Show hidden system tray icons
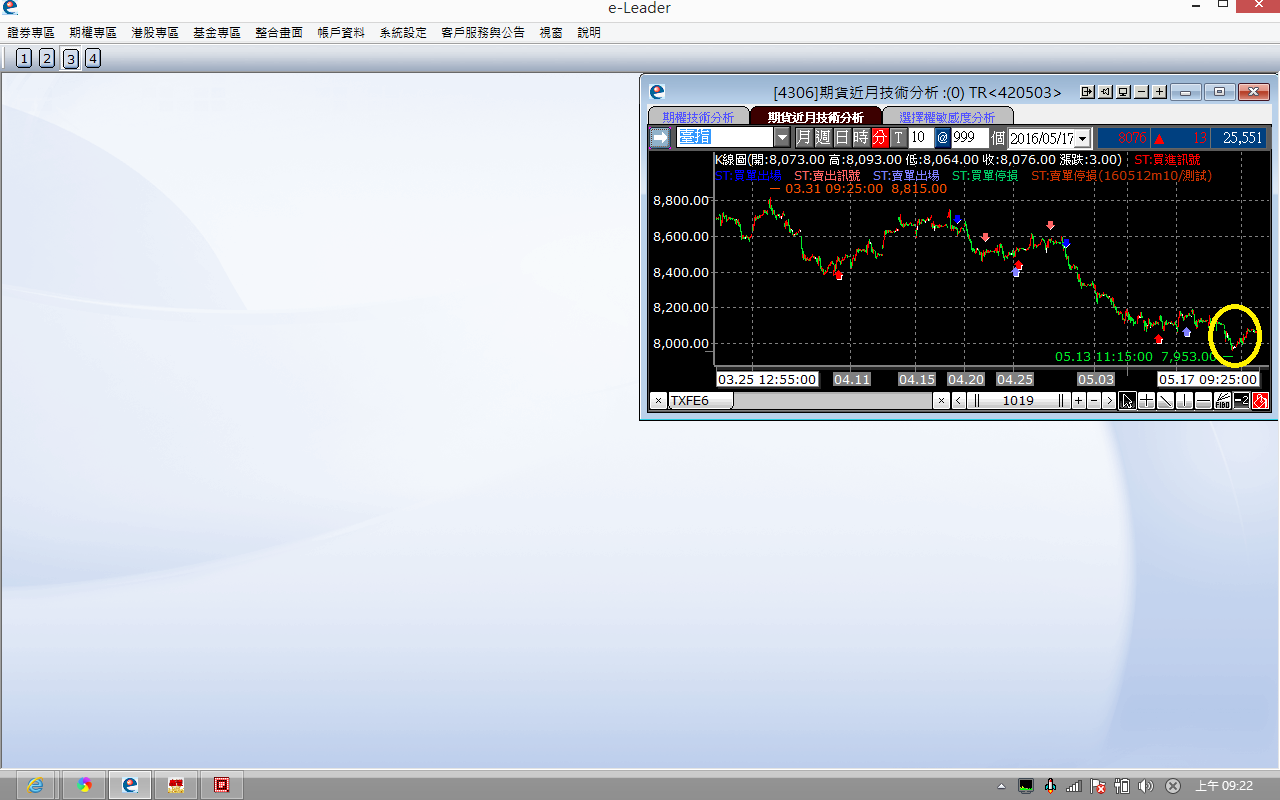The height and width of the screenshot is (800, 1280). [1001, 786]
